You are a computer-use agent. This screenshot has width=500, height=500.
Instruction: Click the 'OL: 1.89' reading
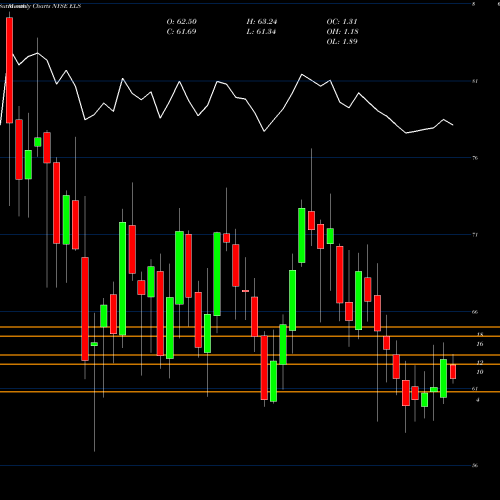point(342,42)
